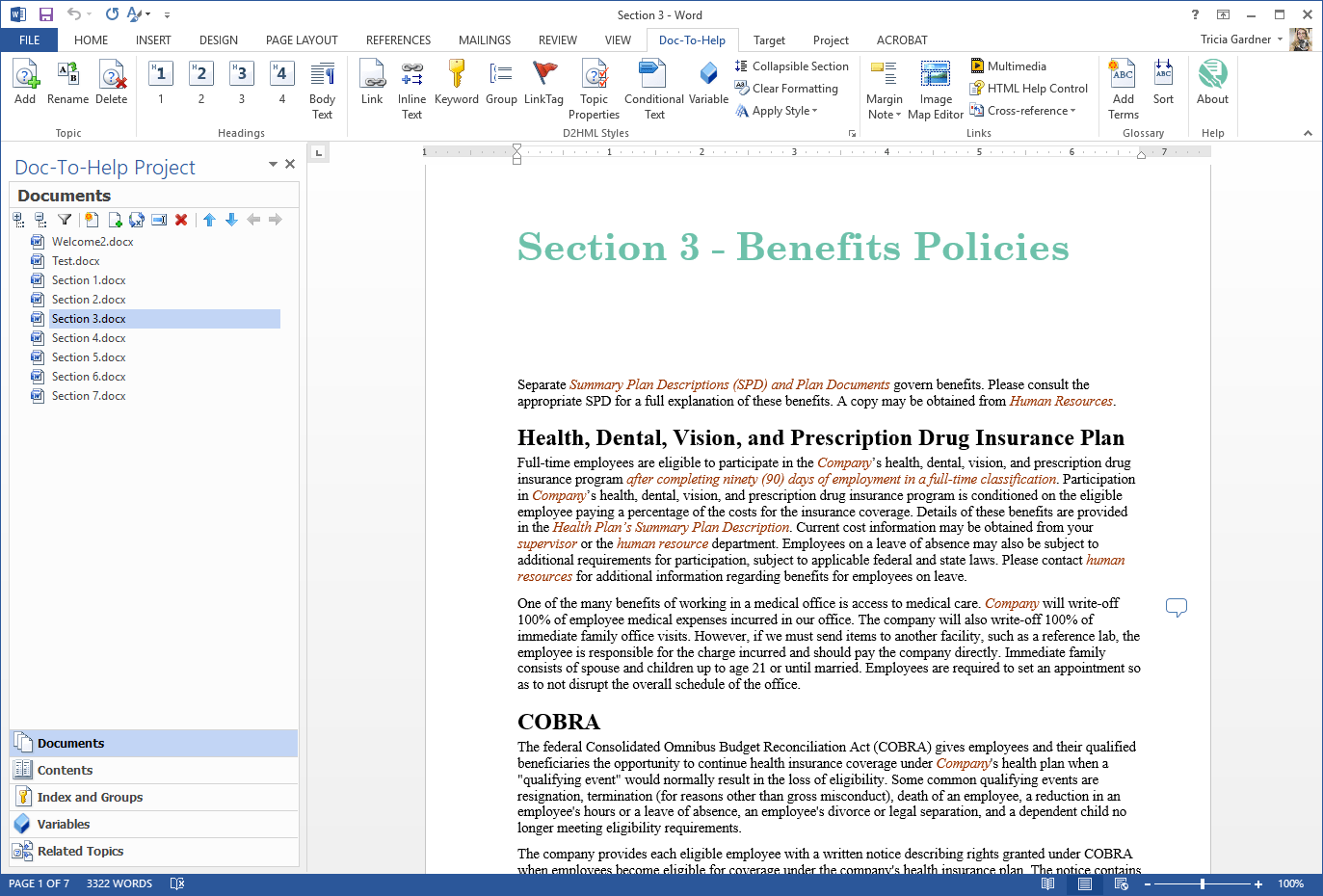This screenshot has height=896, width=1323.
Task: Adjust the zoom slider in status bar
Action: (1202, 883)
